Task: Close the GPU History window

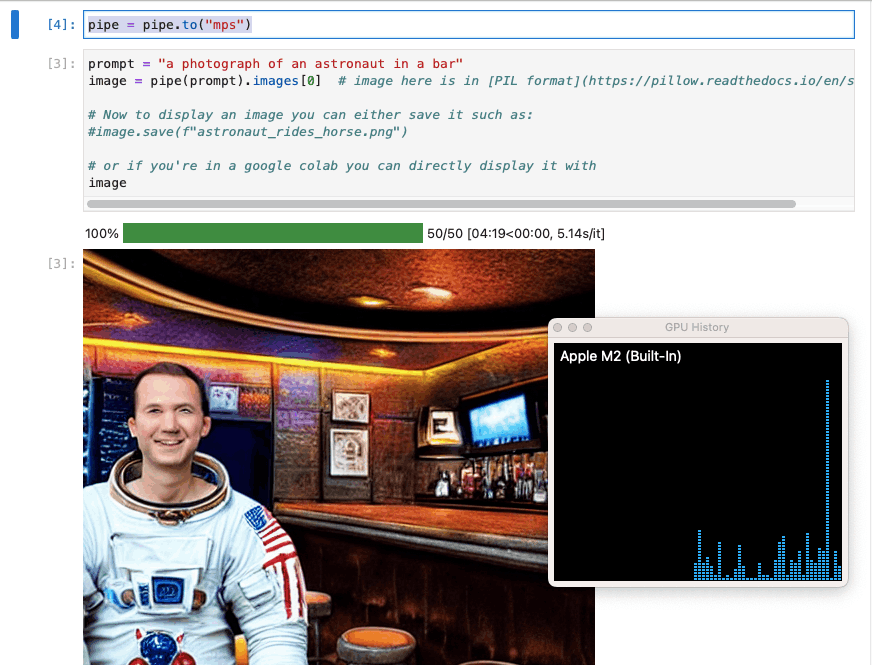Action: 559,328
